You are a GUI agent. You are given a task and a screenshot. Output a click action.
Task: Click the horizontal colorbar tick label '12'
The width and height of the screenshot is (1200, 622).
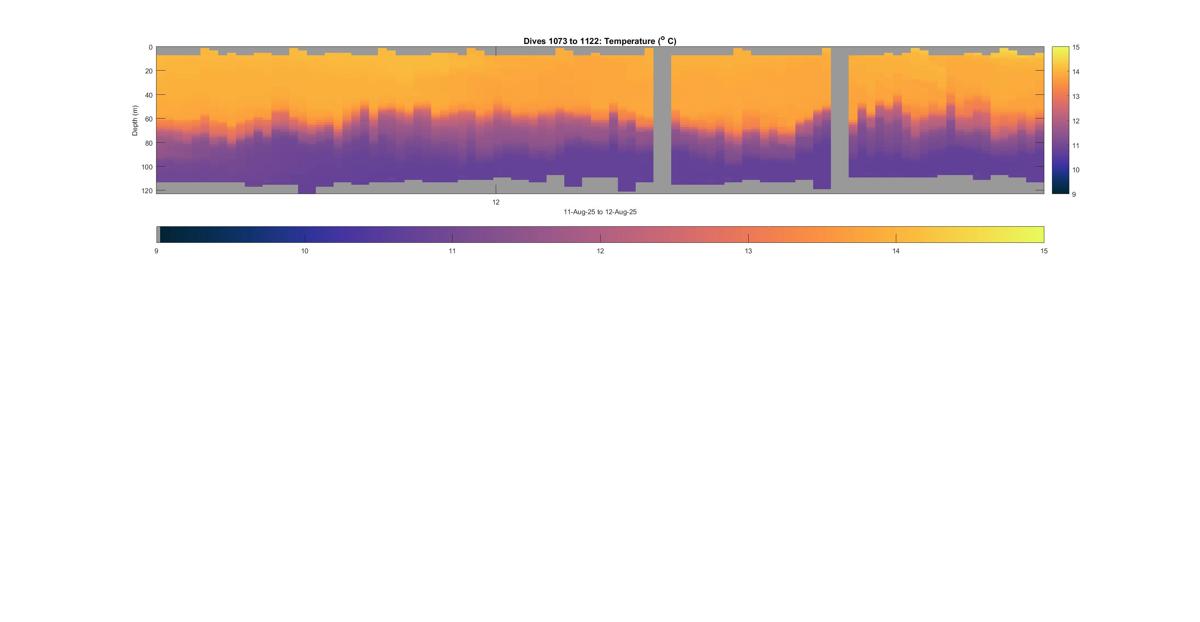(x=600, y=252)
